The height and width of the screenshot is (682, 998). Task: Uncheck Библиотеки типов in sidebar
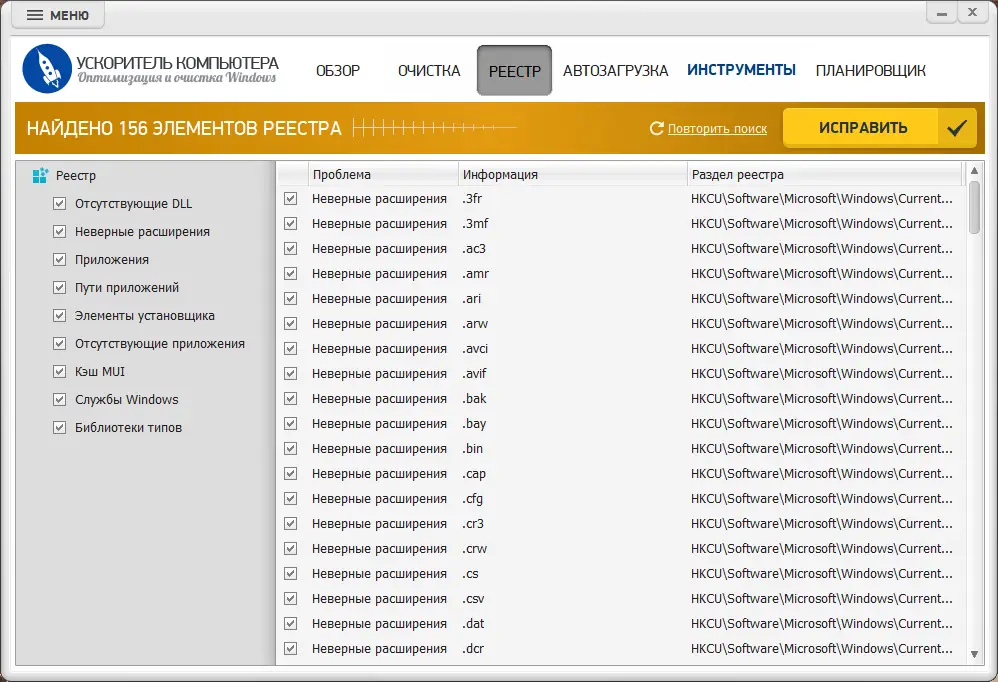coord(60,427)
